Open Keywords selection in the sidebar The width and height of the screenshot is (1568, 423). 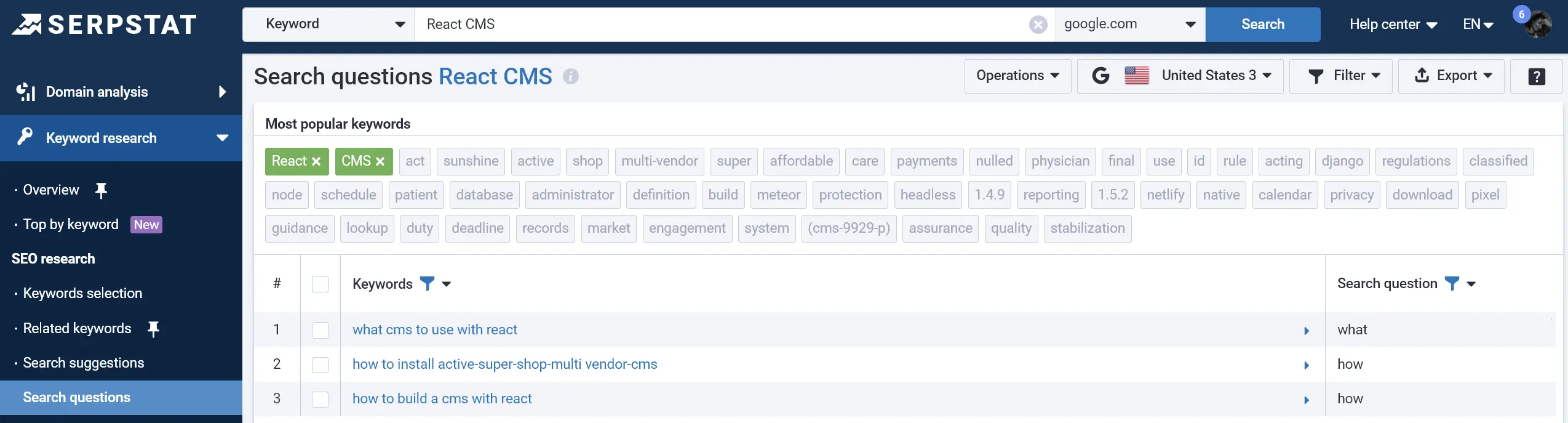[x=82, y=294]
